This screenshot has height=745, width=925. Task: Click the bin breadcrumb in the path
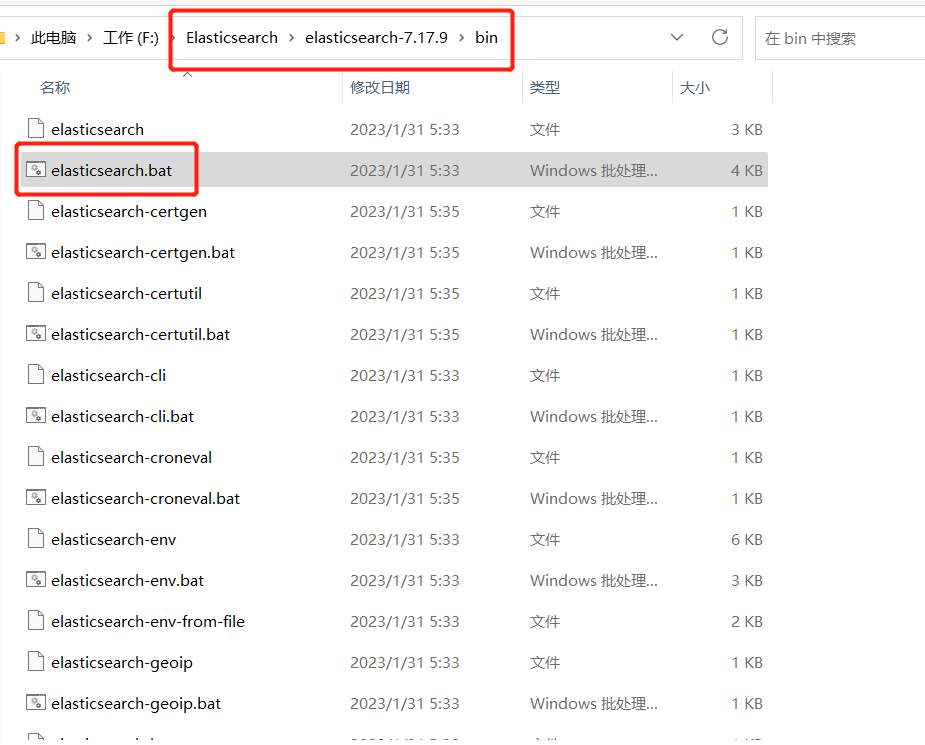[486, 38]
